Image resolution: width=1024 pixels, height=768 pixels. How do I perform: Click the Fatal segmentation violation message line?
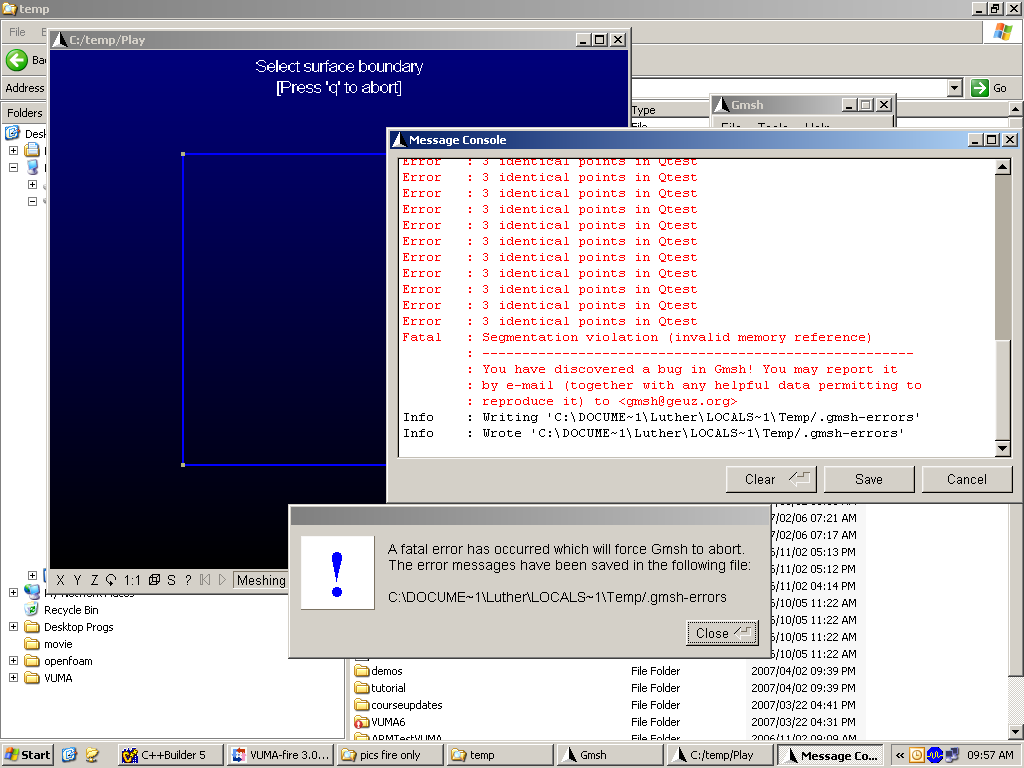[637, 338]
